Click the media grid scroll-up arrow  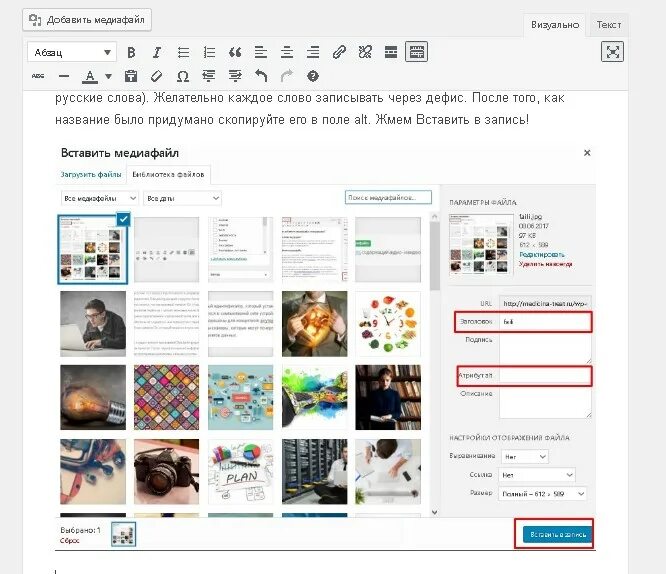tap(434, 217)
